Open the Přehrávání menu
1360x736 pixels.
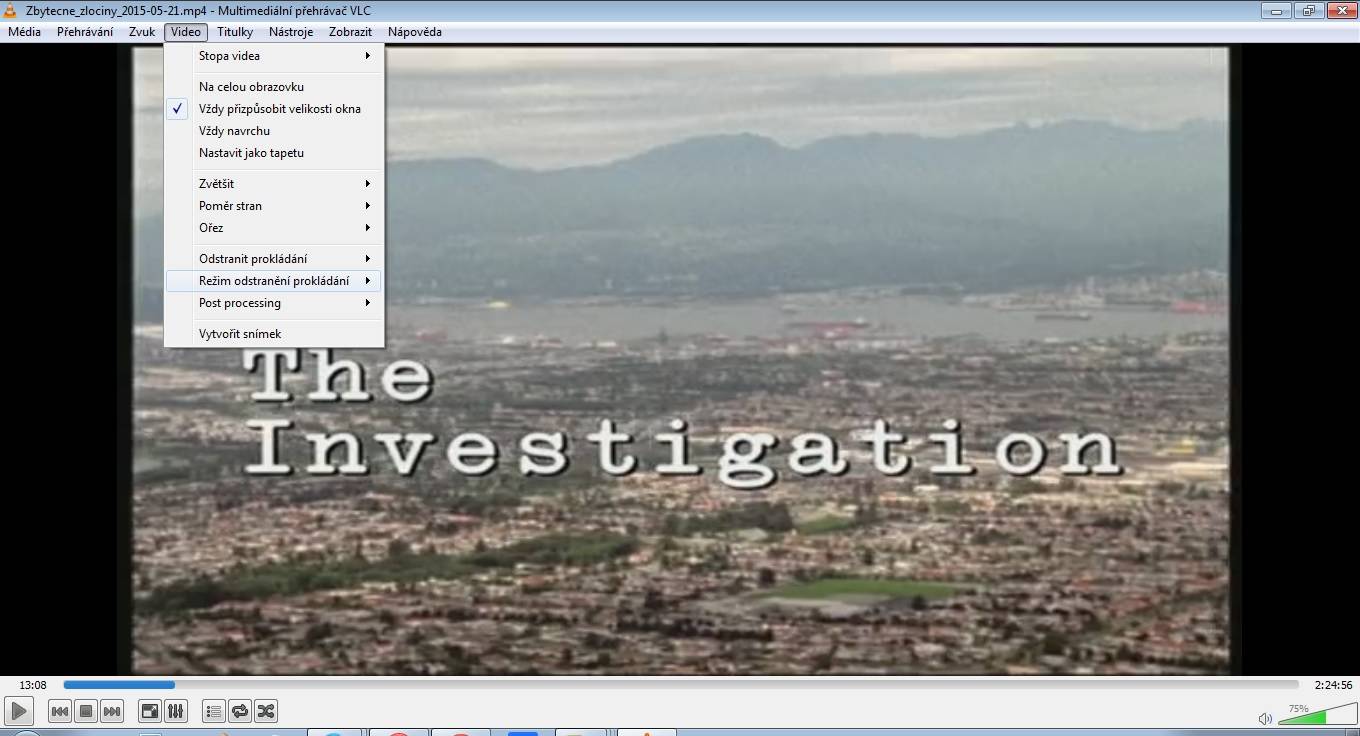tap(85, 32)
